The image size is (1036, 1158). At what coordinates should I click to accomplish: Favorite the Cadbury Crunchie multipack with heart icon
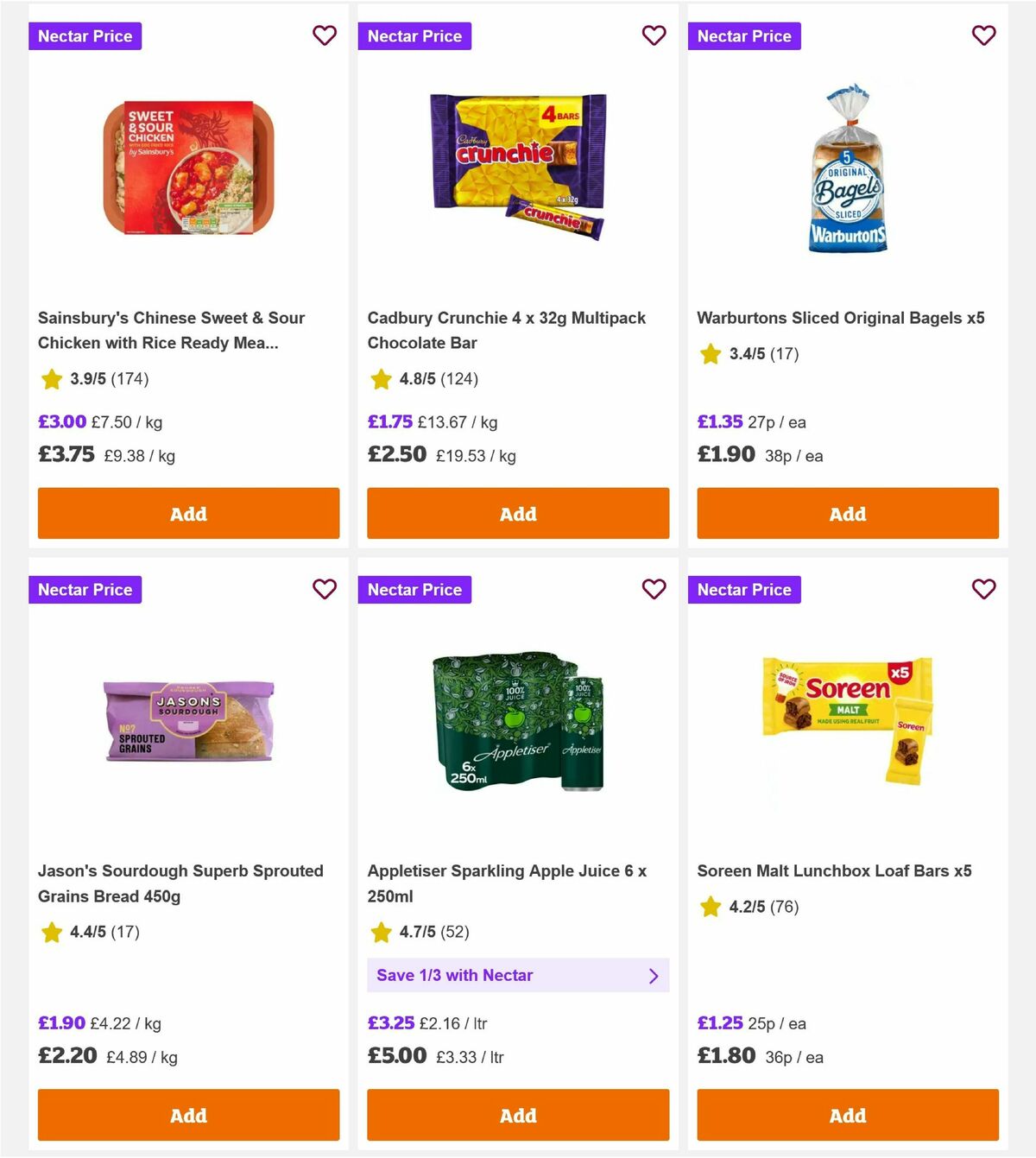click(x=654, y=35)
